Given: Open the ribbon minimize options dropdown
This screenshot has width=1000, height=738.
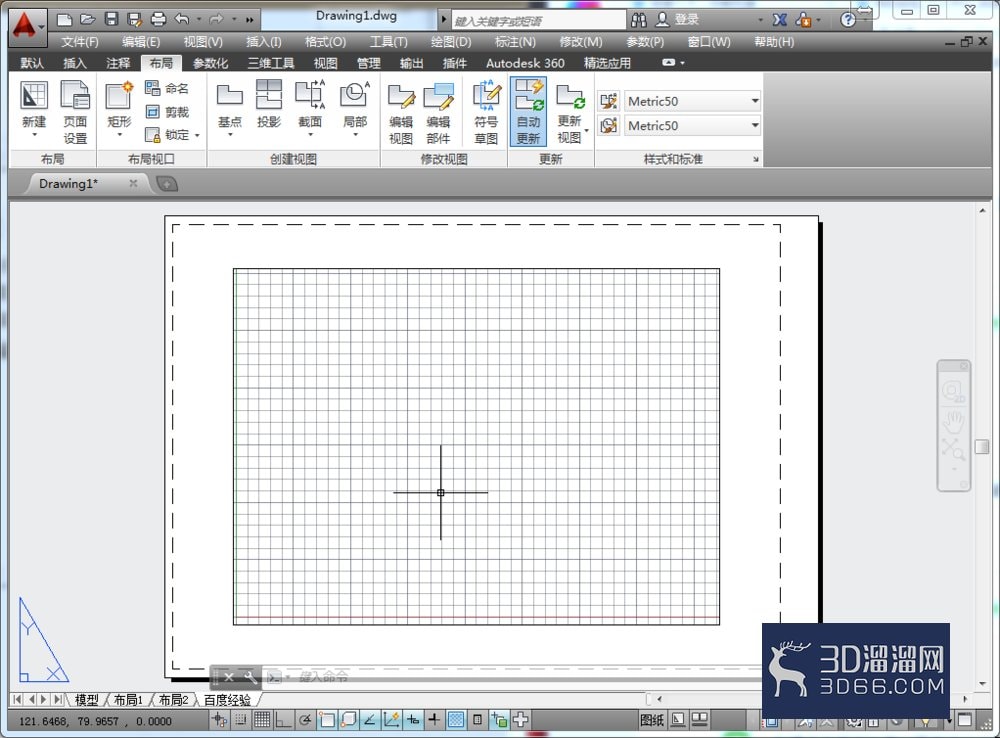Looking at the screenshot, I should pos(683,63).
